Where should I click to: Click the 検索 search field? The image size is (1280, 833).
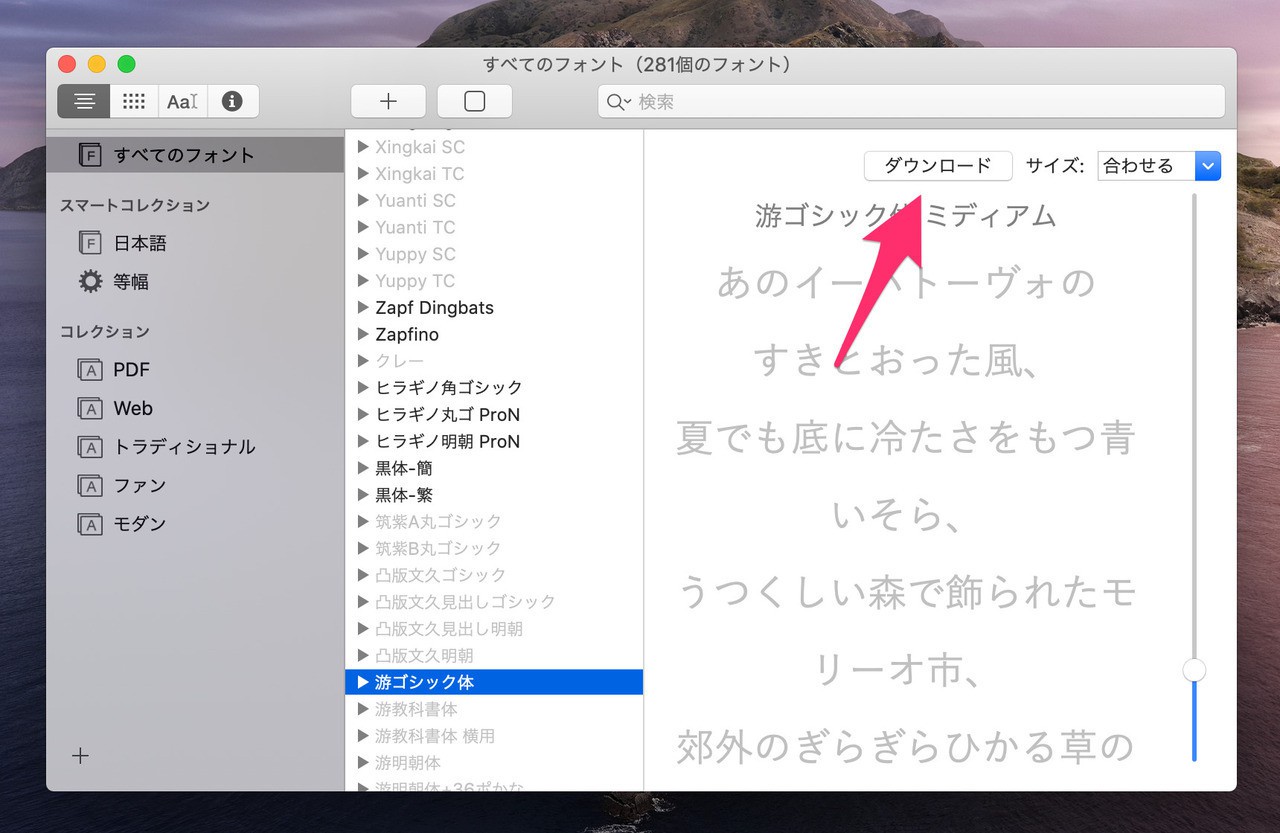click(920, 101)
